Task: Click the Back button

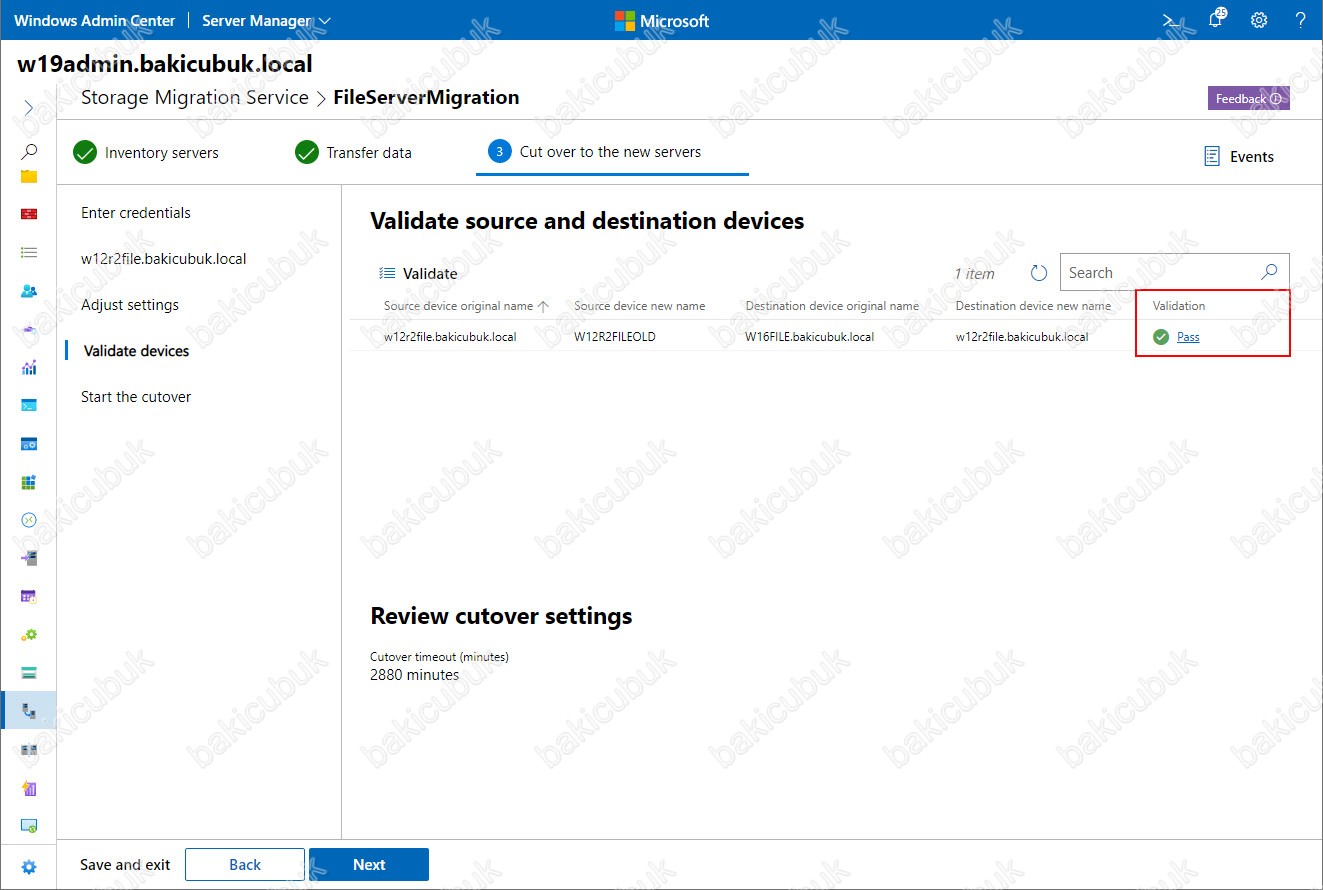Action: click(245, 865)
